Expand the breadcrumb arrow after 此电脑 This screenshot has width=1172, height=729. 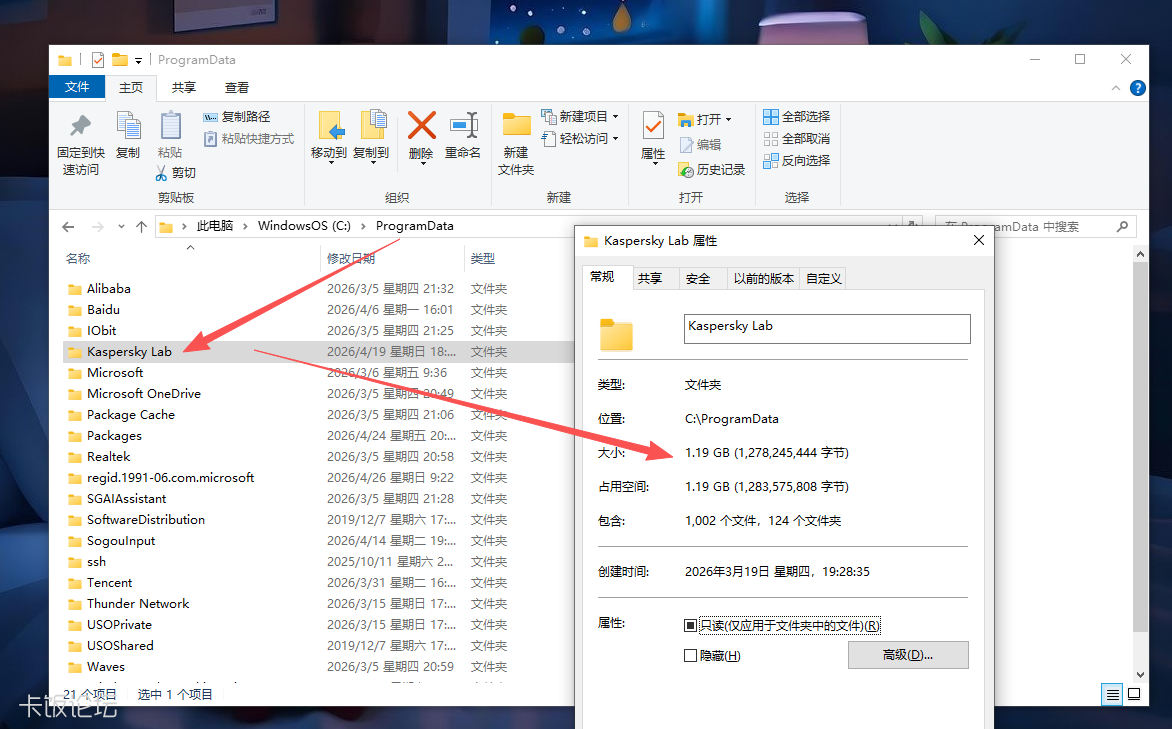click(245, 227)
